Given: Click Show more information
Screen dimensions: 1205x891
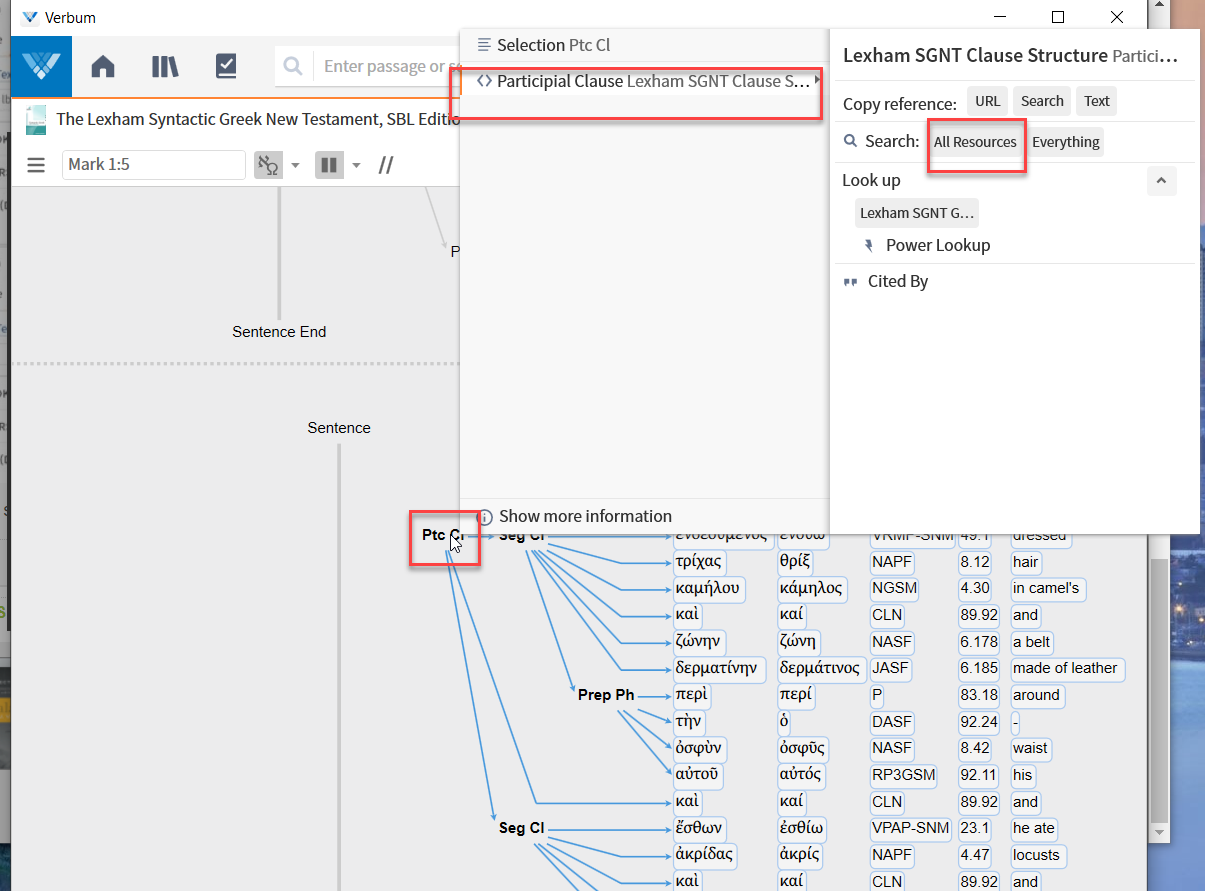Looking at the screenshot, I should 585,516.
